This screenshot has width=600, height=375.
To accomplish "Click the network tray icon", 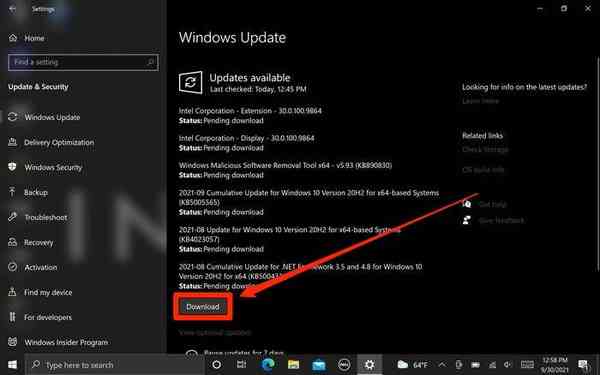I will pos(492,365).
